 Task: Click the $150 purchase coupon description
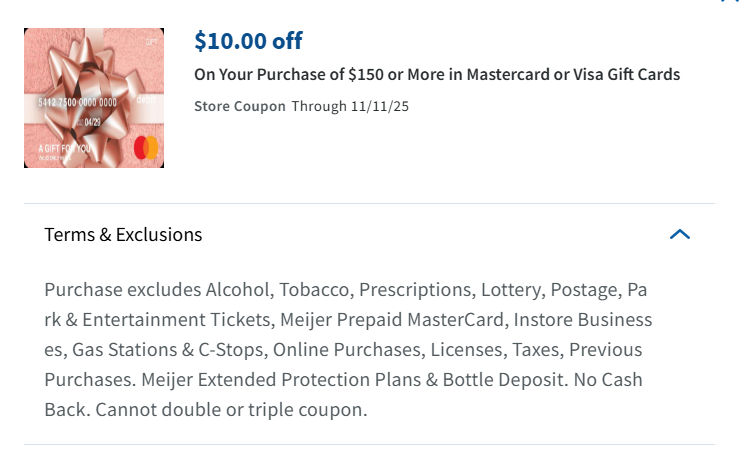(x=436, y=75)
